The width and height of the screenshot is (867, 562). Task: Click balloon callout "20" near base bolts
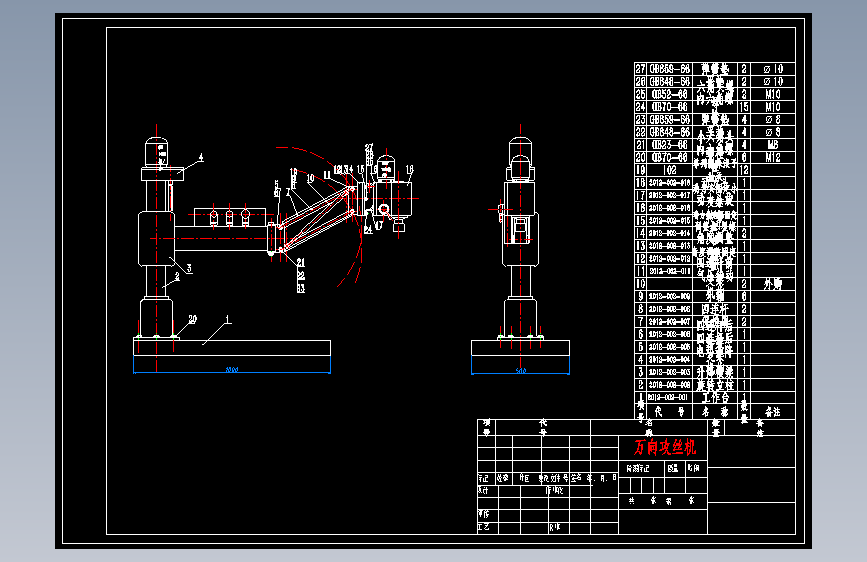[x=192, y=319]
